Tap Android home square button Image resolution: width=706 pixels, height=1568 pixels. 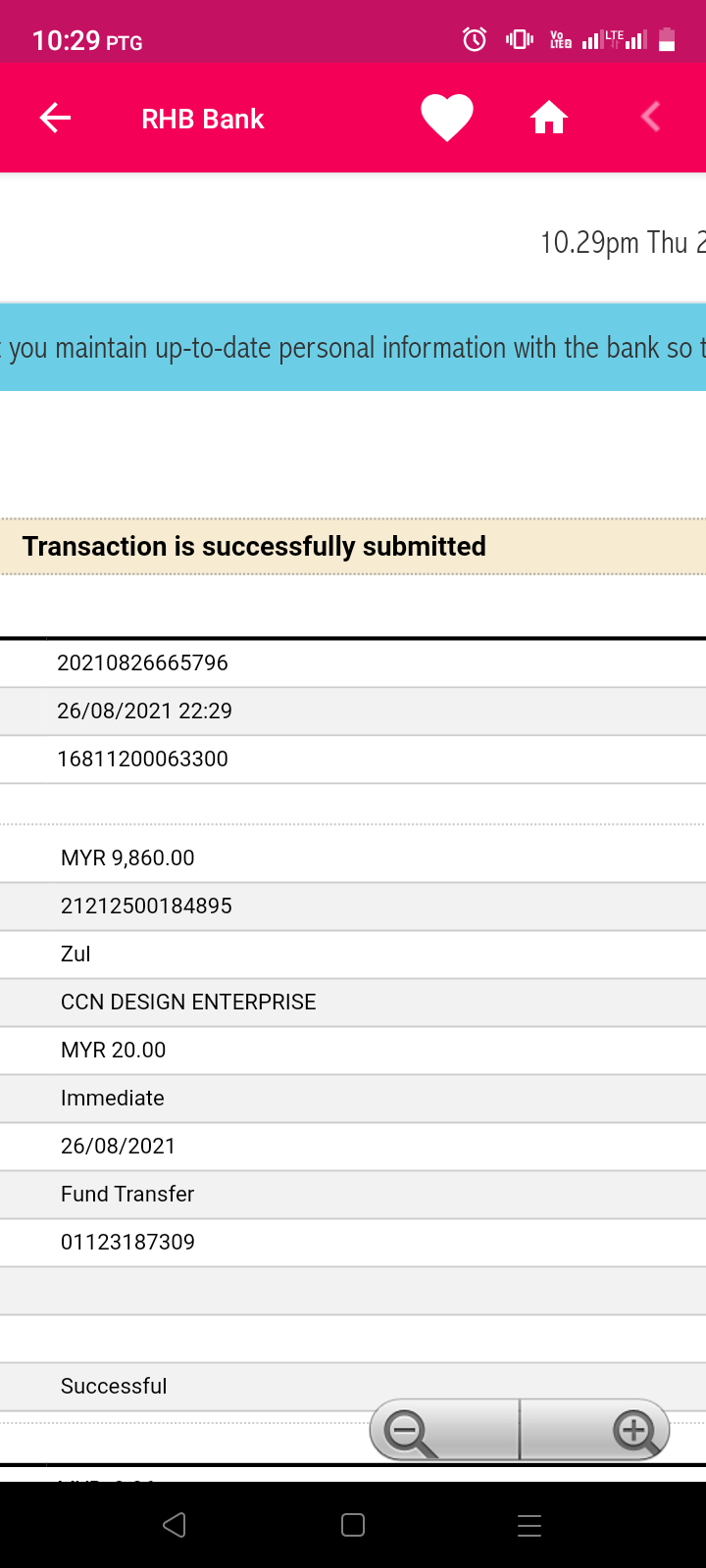pyautogui.click(x=353, y=1525)
